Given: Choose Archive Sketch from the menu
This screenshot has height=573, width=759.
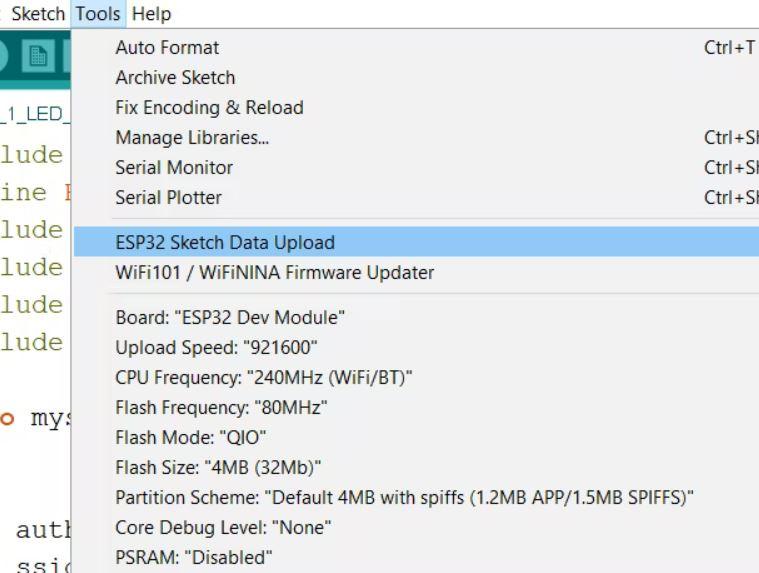Looking at the screenshot, I should pos(175,77).
